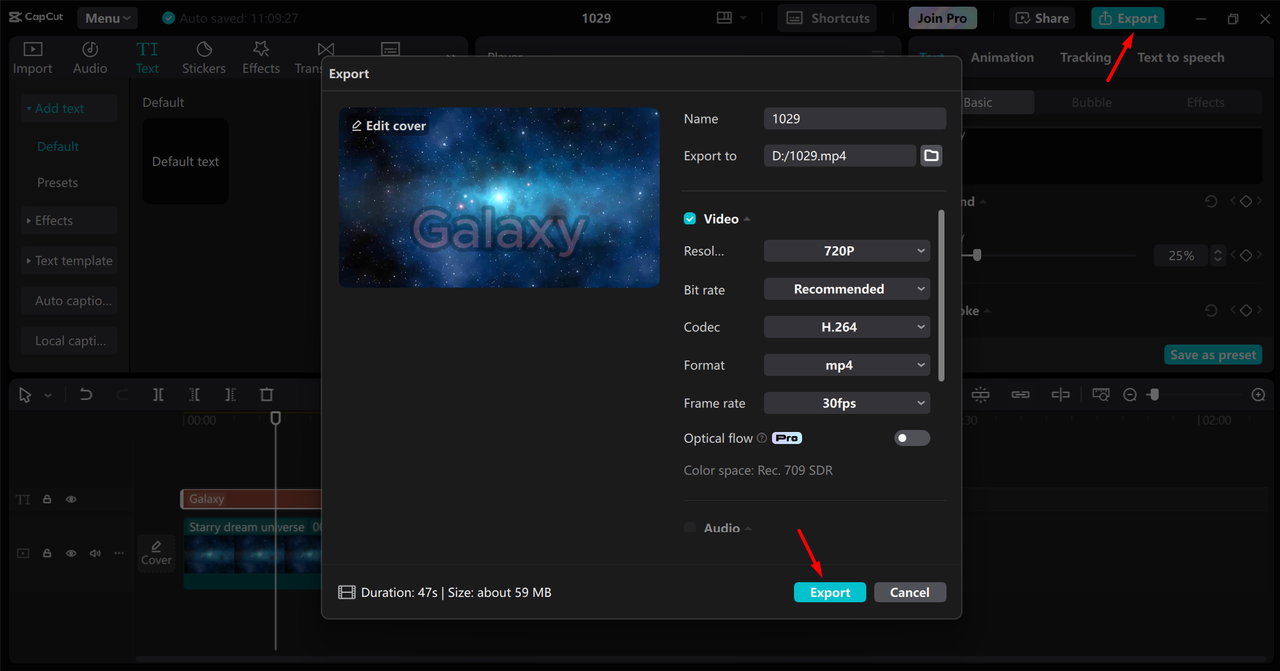Image resolution: width=1280 pixels, height=671 pixels.
Task: Reset the Background section with circular arrow
Action: (1211, 201)
